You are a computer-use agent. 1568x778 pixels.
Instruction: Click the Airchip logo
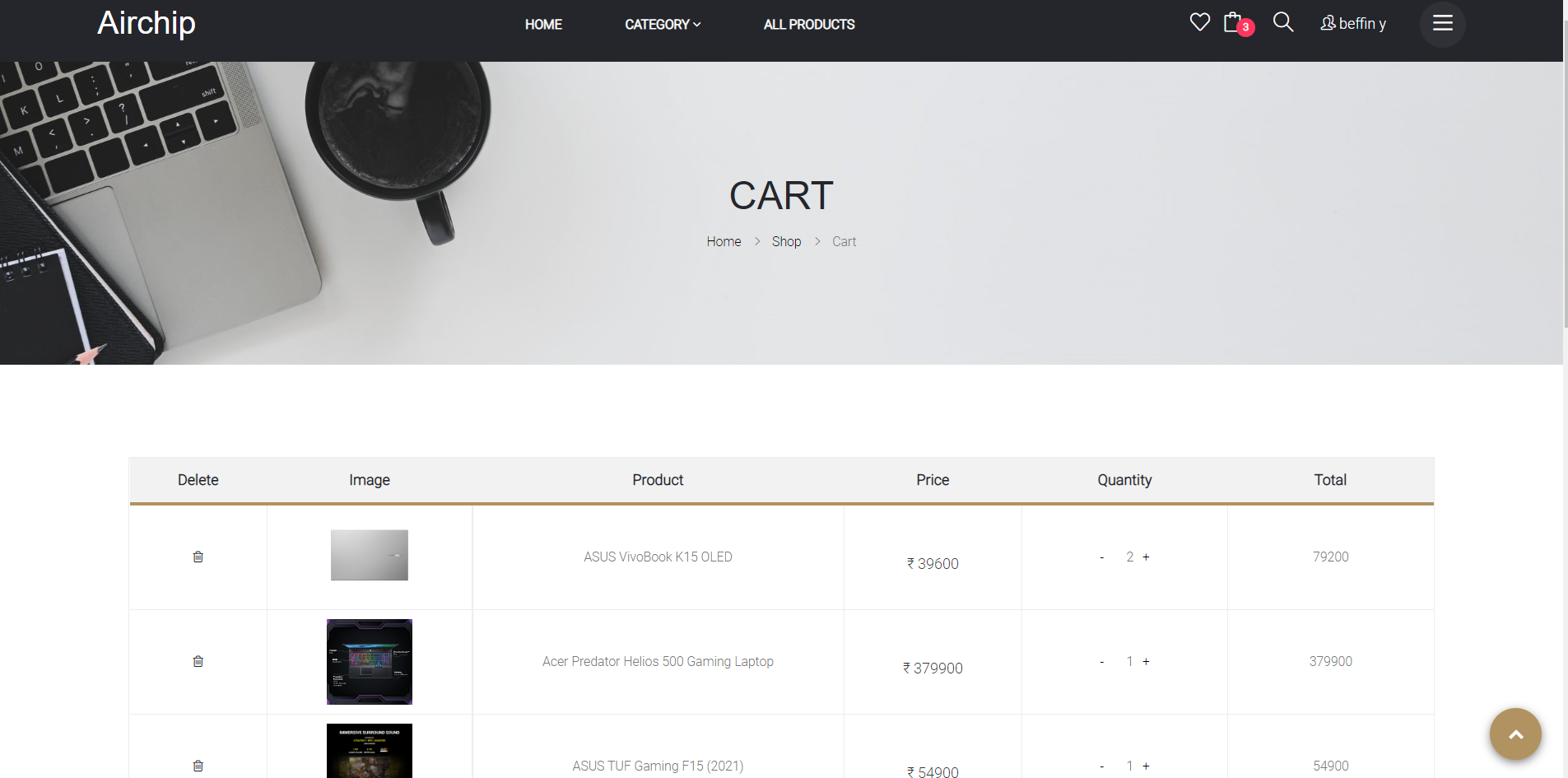146,23
